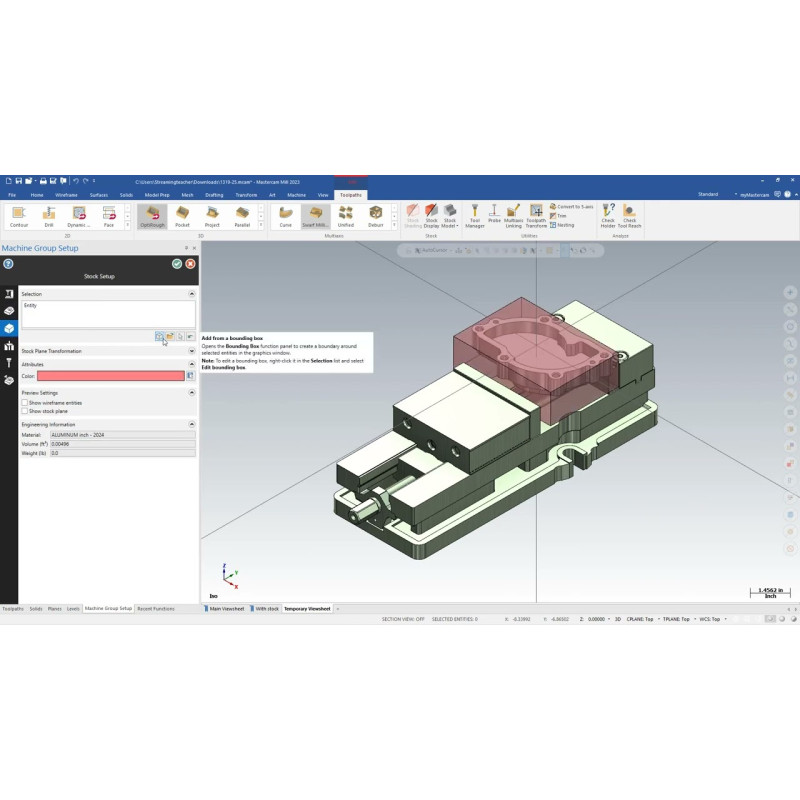Choose the Deburr multiaxis toolpath

[376, 215]
